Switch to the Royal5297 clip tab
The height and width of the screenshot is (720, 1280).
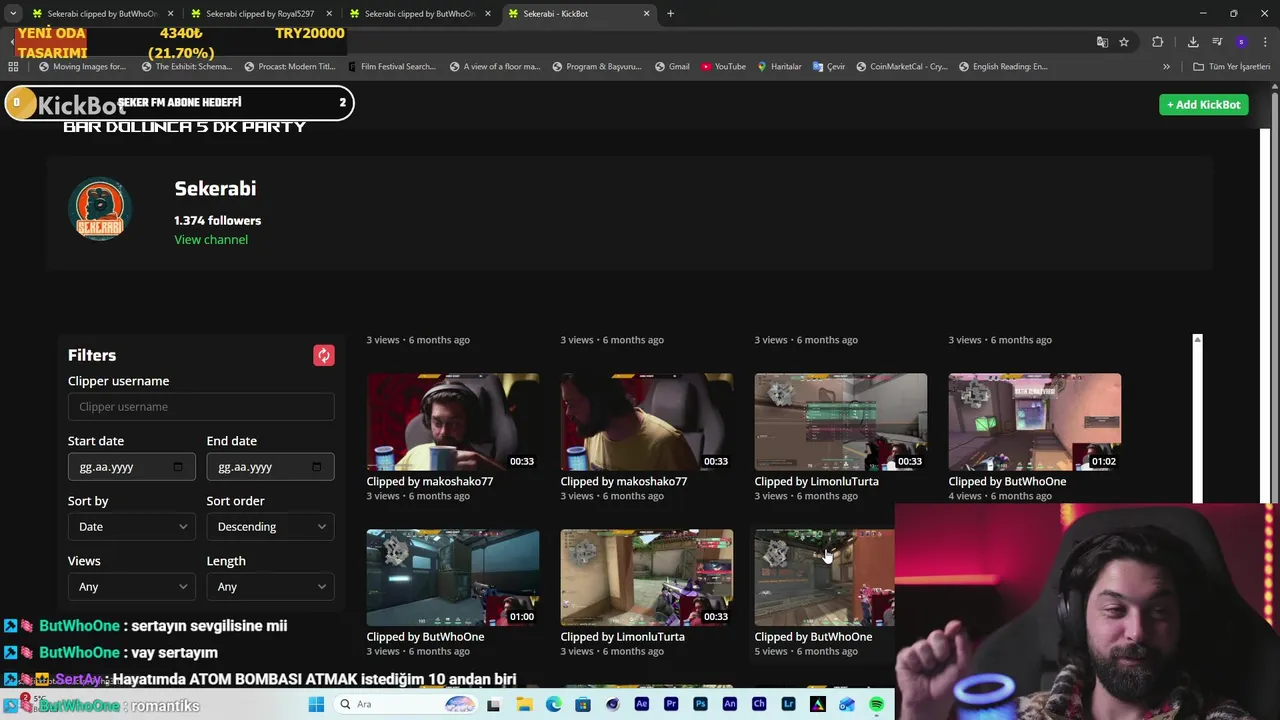[260, 14]
